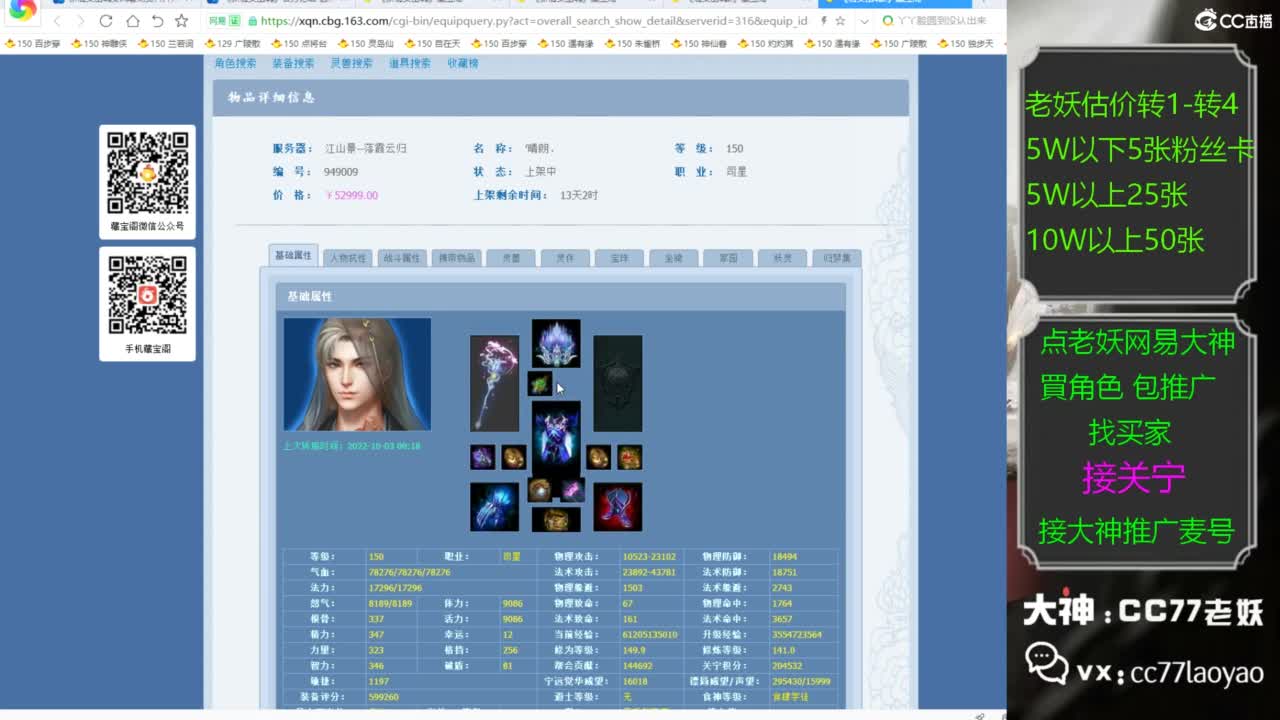The image size is (1280, 720).
Task: Open 装备搜索 navigation link
Action: [x=293, y=63]
